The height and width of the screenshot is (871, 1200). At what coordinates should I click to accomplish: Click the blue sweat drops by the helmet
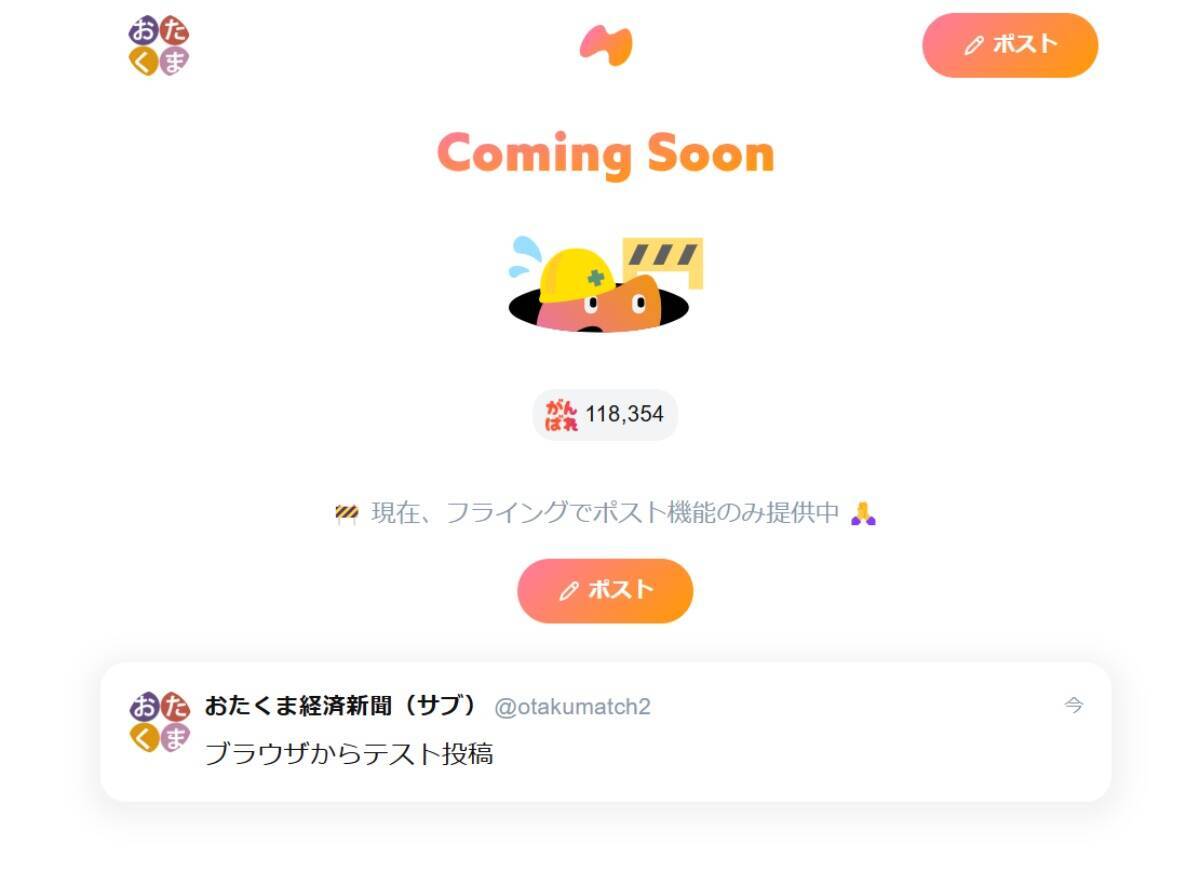pos(524,256)
